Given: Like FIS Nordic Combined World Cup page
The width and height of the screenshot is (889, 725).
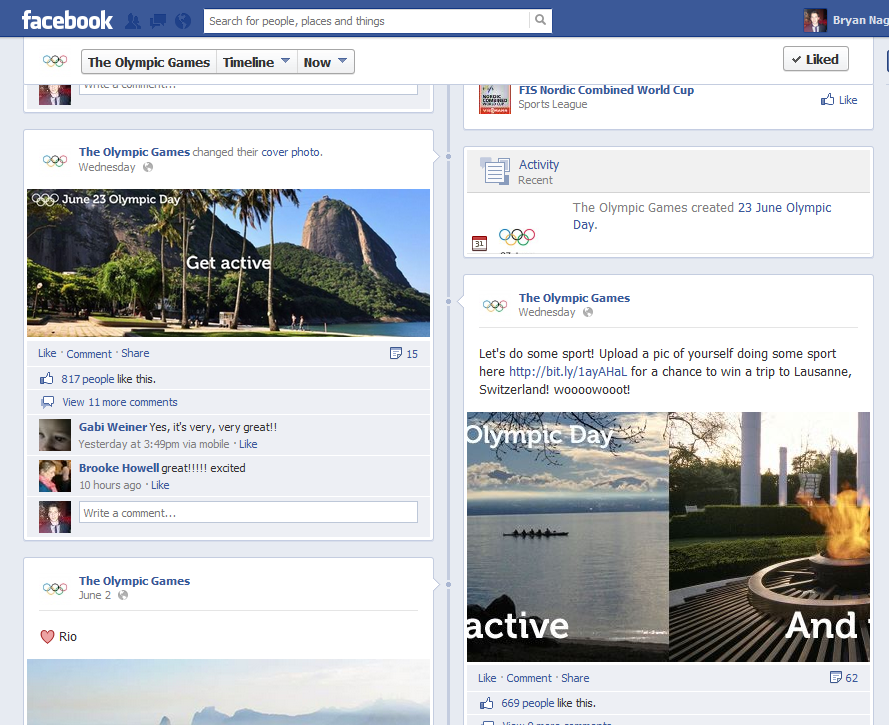Looking at the screenshot, I should (x=839, y=100).
